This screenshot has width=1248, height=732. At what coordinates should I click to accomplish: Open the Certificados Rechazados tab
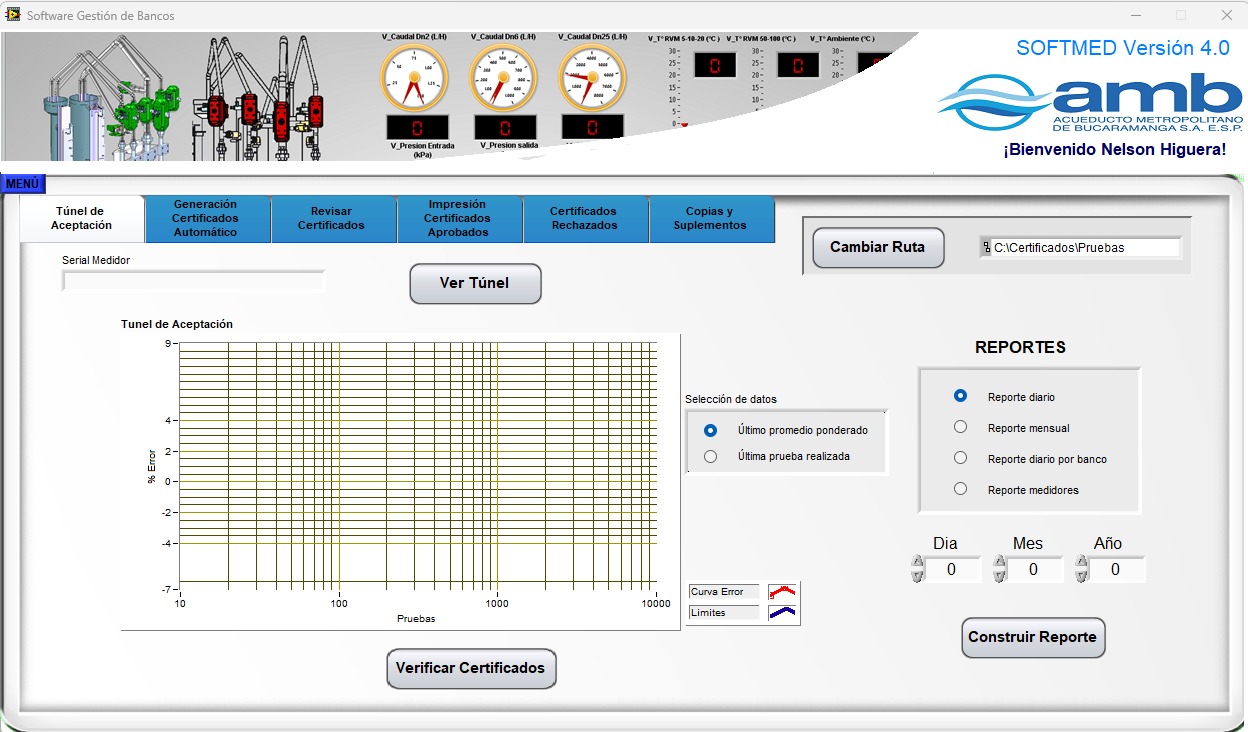pyautogui.click(x=585, y=218)
